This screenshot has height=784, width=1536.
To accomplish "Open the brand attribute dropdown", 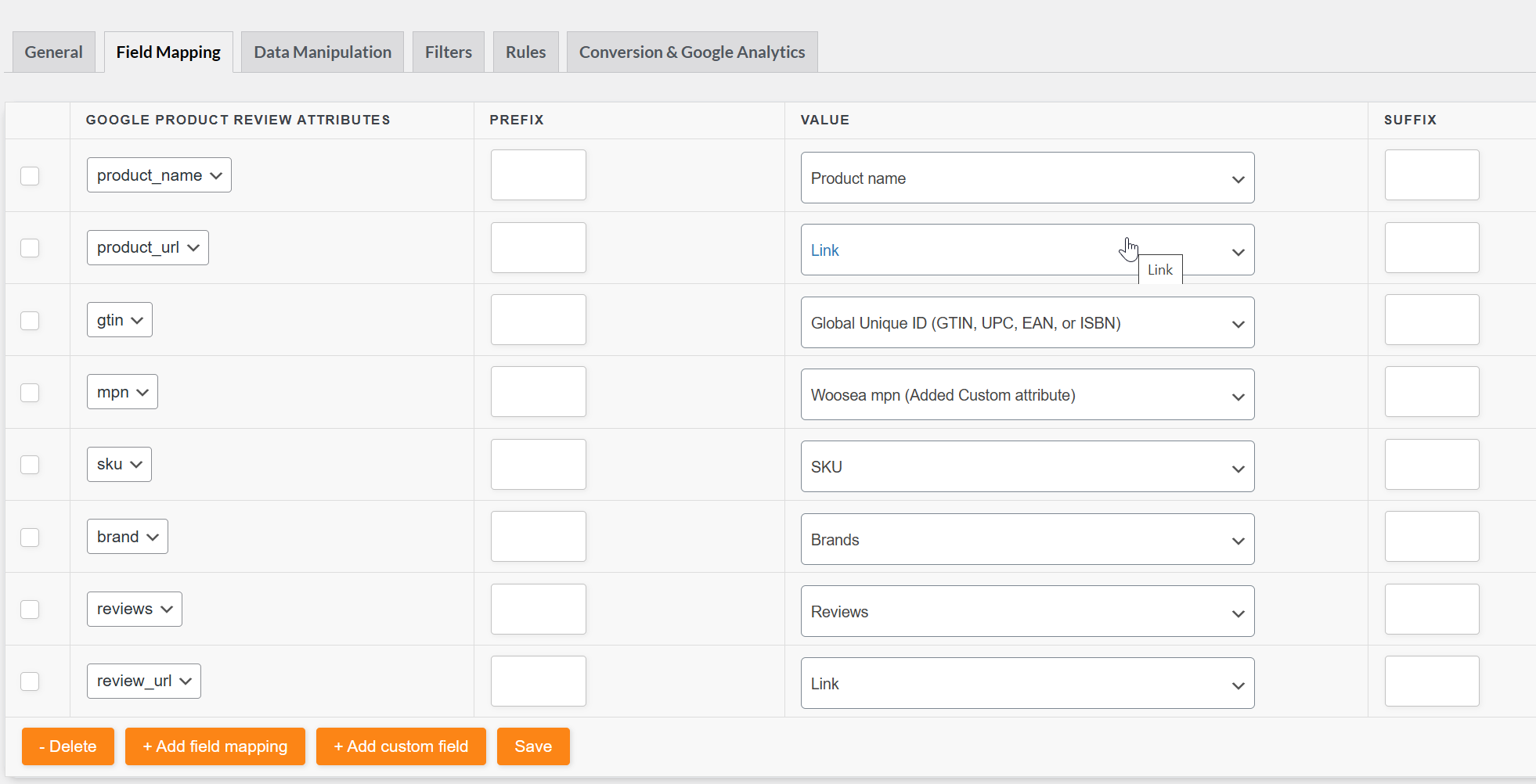I will coord(128,537).
